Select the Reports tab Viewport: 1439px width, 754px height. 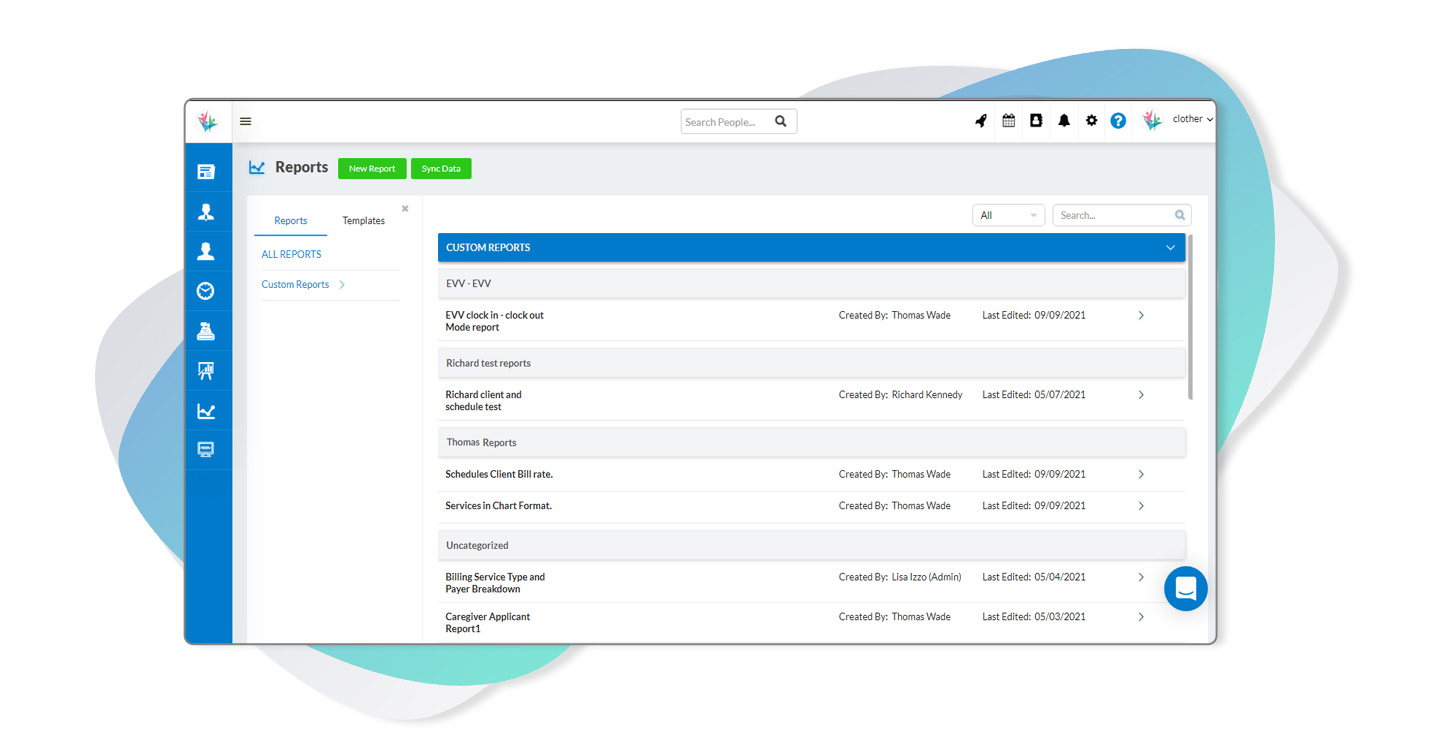(x=290, y=221)
